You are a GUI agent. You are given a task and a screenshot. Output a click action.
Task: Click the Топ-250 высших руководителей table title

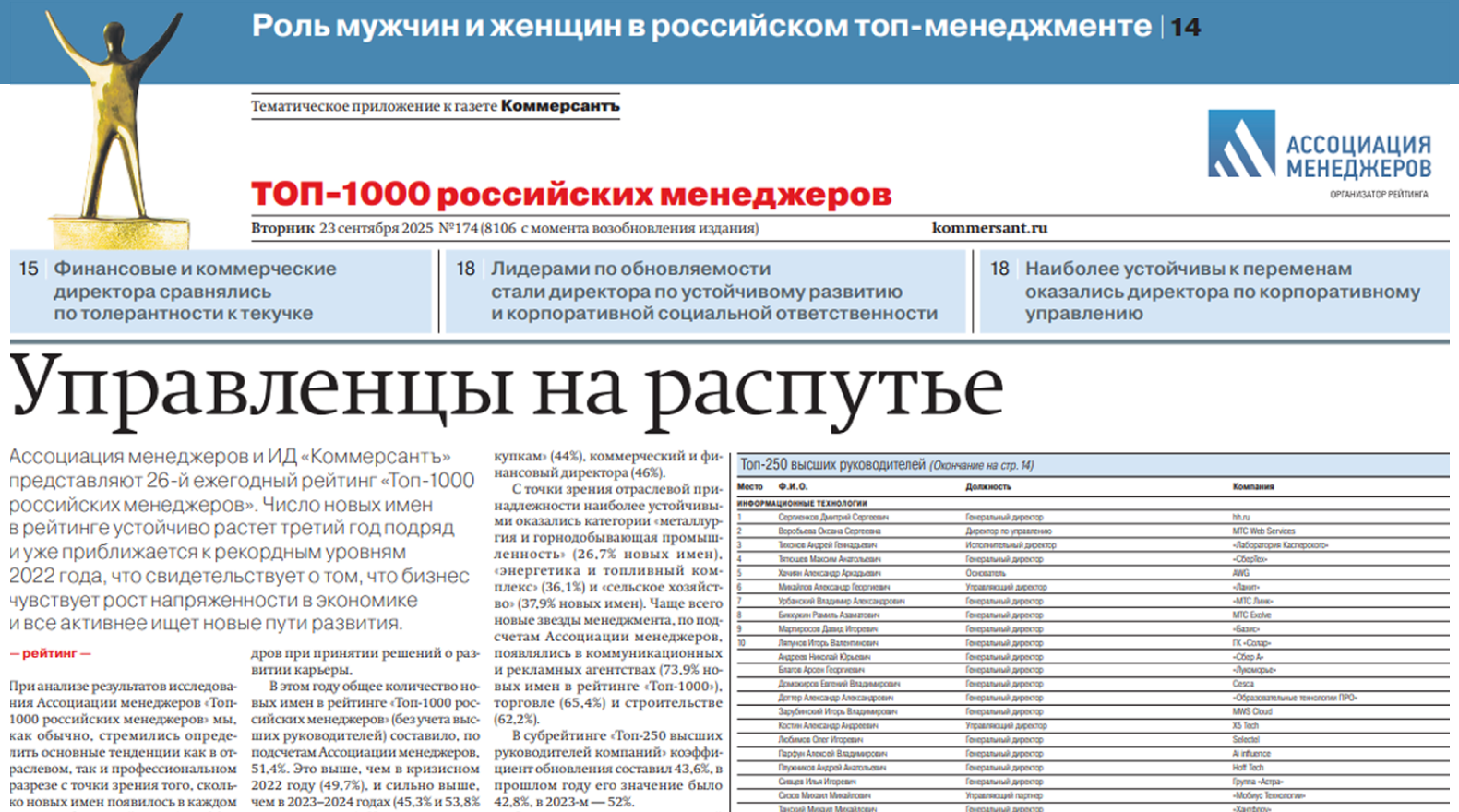(831, 465)
